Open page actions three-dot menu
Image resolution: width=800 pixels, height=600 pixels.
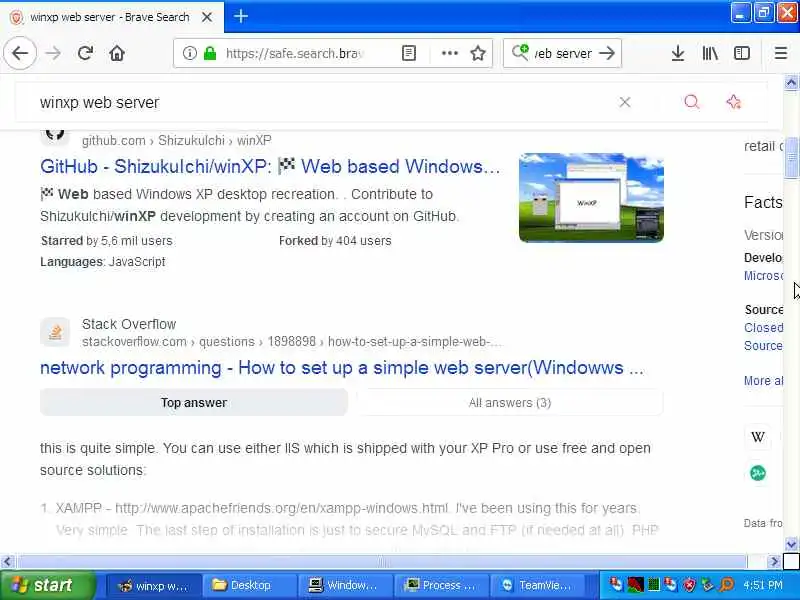coord(449,53)
